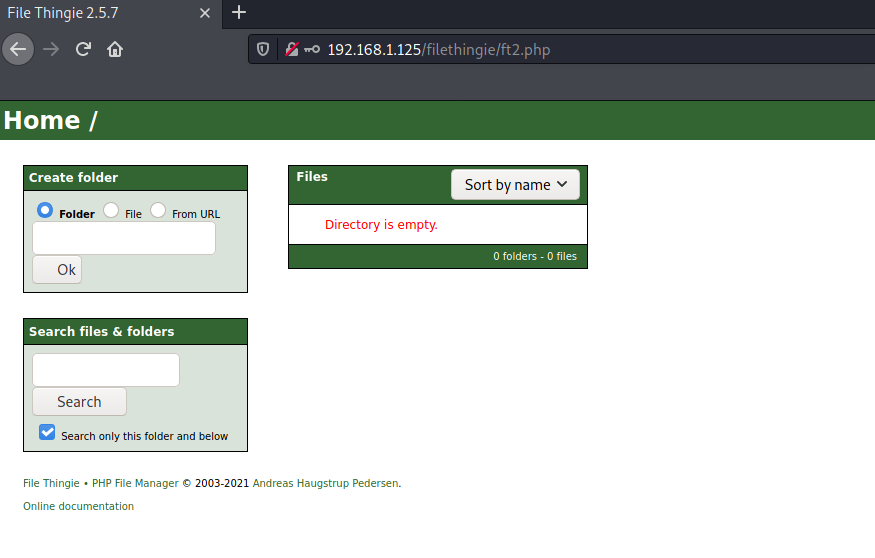Open the Online documentation link

(x=78, y=506)
